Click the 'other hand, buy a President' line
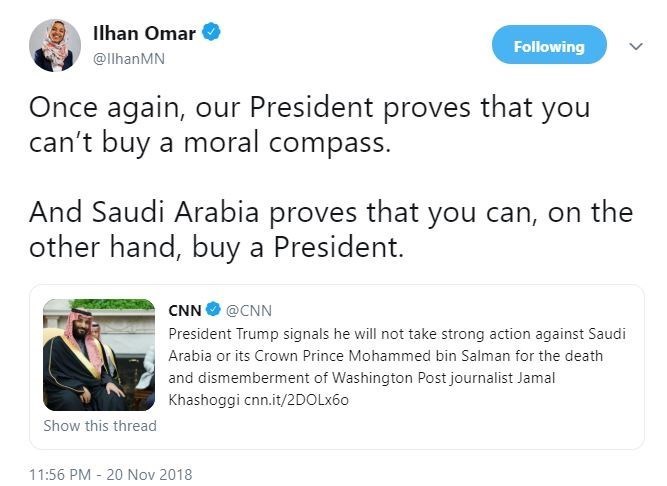The image size is (667, 486). pos(216,246)
